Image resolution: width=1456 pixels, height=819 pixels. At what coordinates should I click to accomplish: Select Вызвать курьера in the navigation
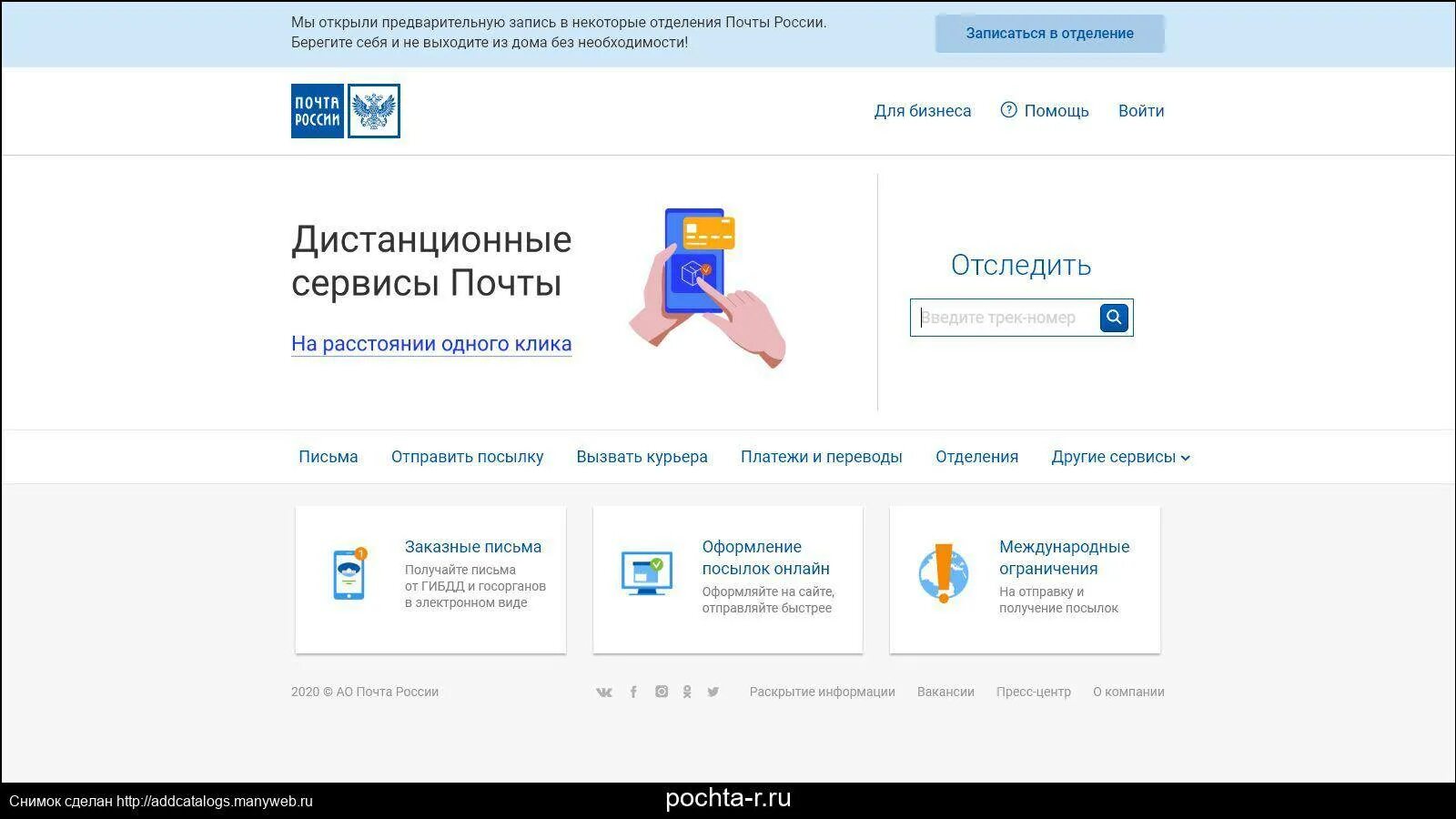tap(642, 457)
